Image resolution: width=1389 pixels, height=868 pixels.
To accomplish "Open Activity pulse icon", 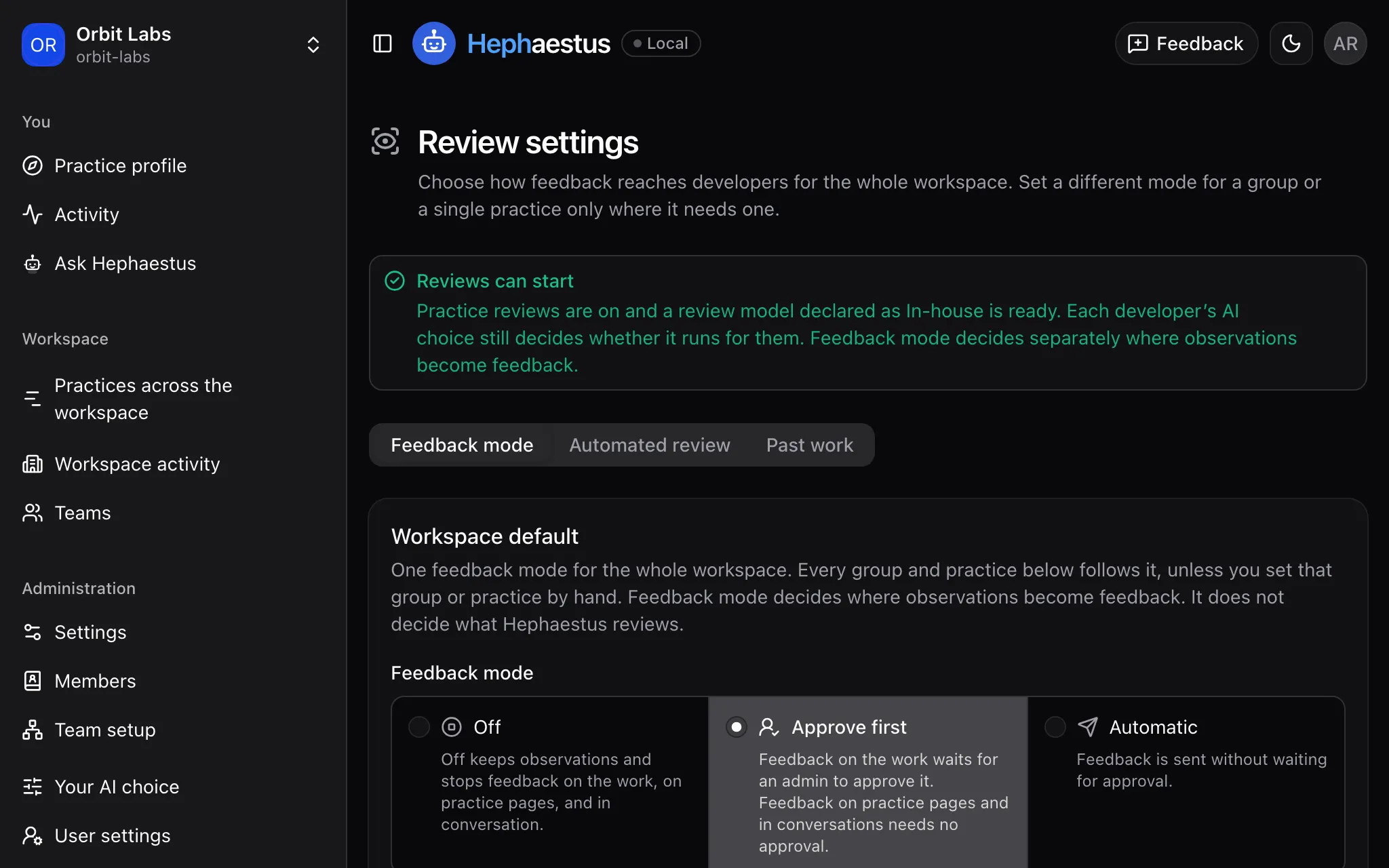I will point(33,214).
